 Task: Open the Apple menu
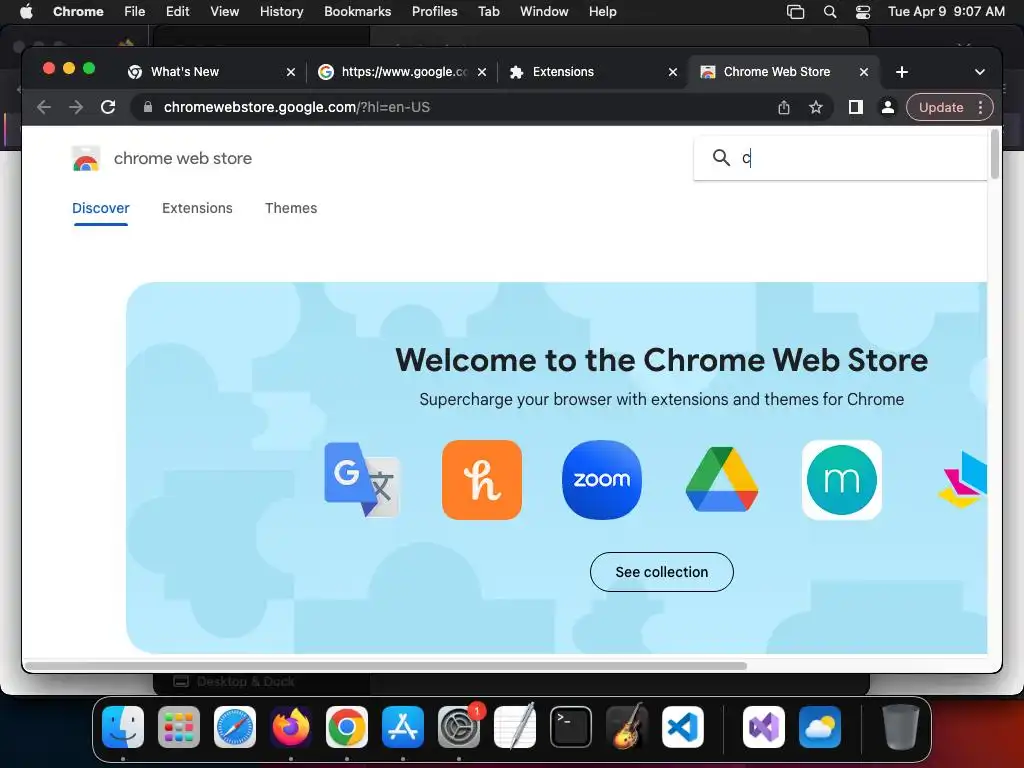[26, 11]
